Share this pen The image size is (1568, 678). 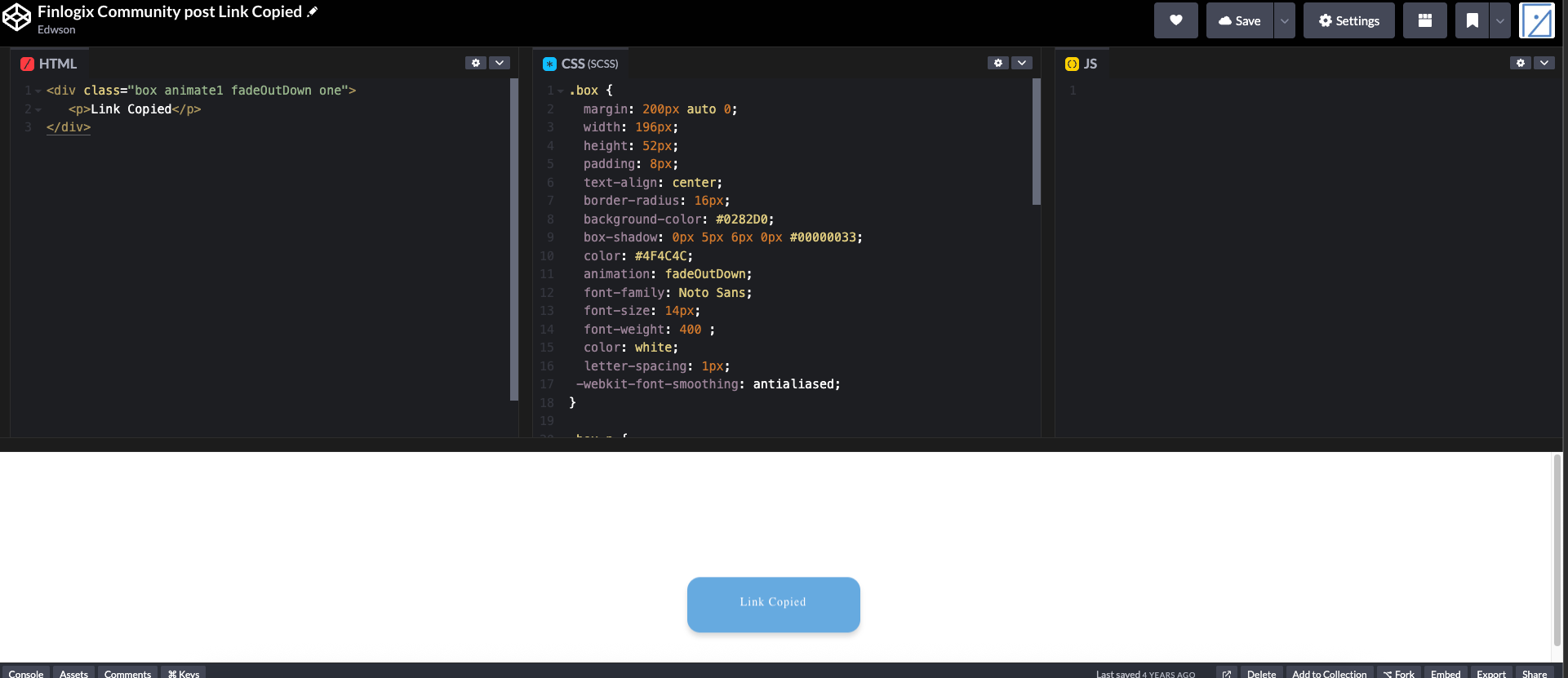pyautogui.click(x=1535, y=673)
